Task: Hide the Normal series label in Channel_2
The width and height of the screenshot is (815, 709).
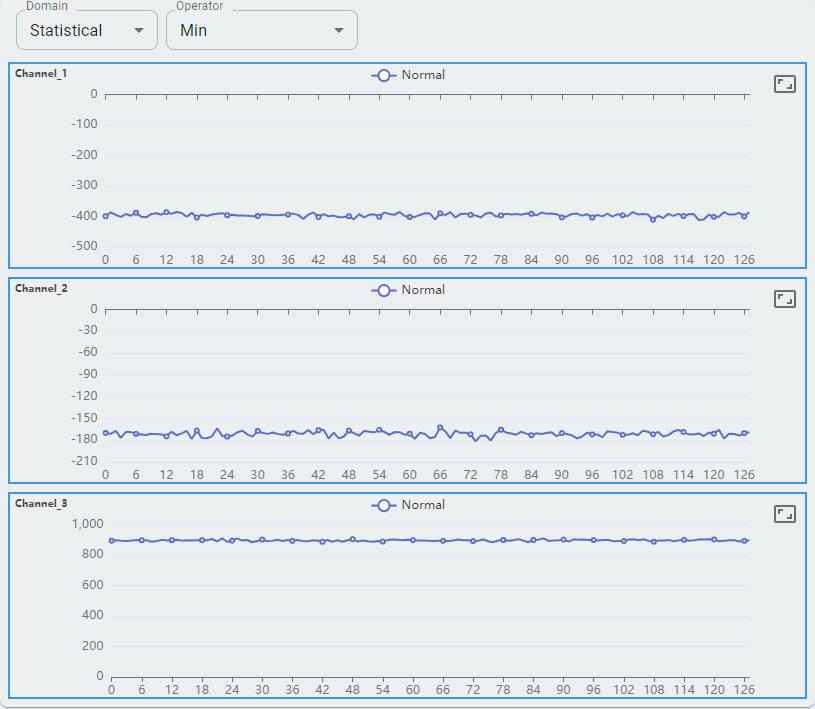Action: [423, 290]
